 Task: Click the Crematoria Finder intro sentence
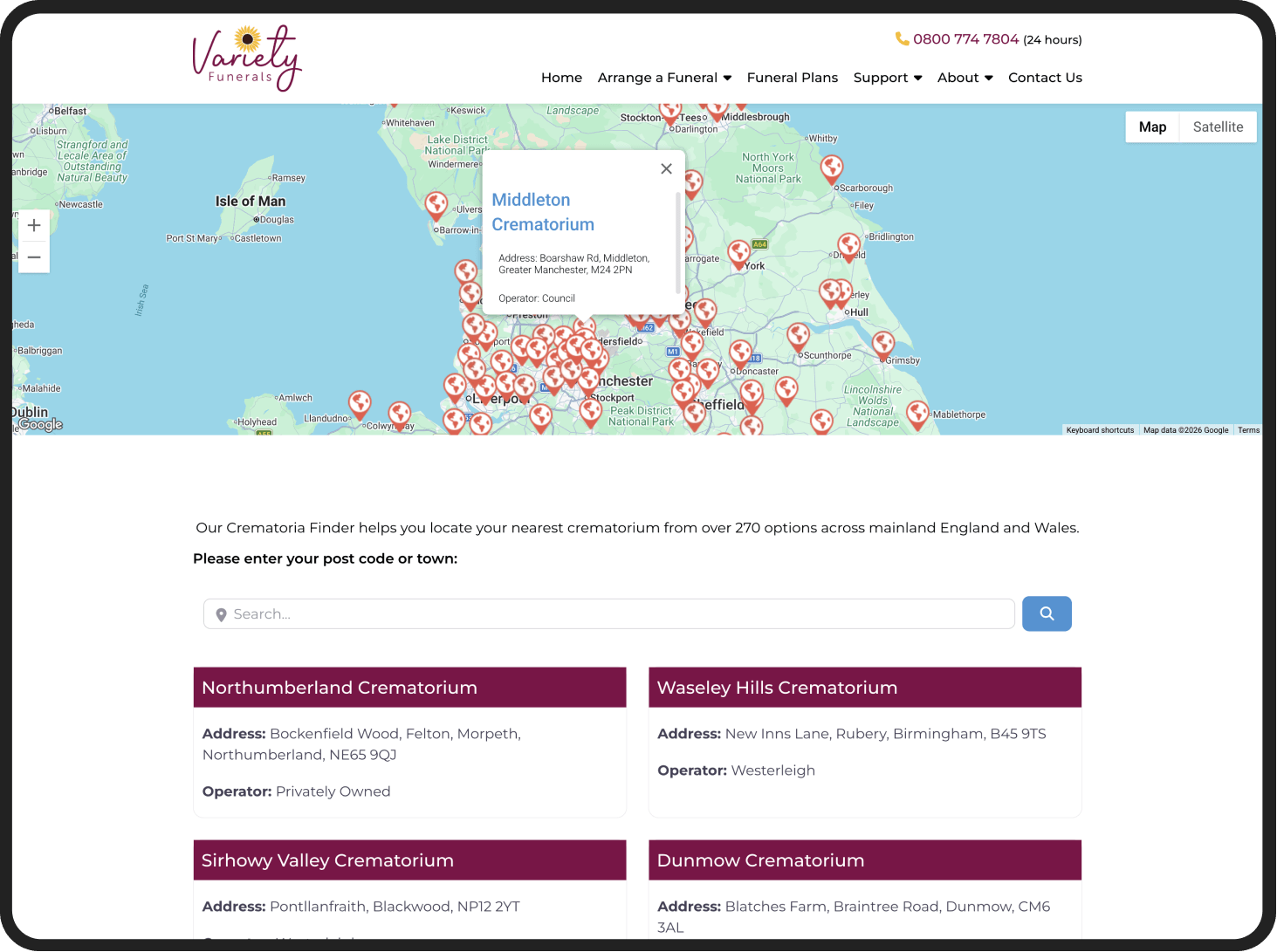[637, 528]
